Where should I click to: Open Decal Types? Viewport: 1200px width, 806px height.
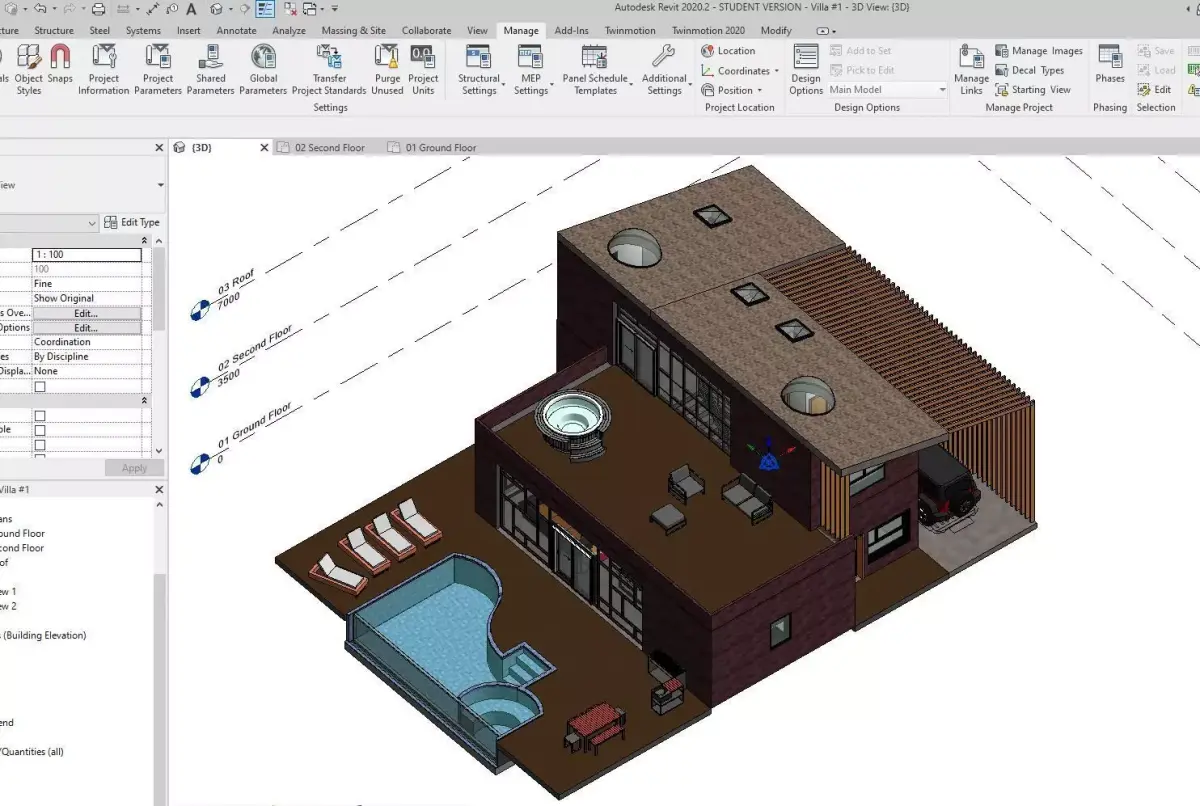(1030, 70)
